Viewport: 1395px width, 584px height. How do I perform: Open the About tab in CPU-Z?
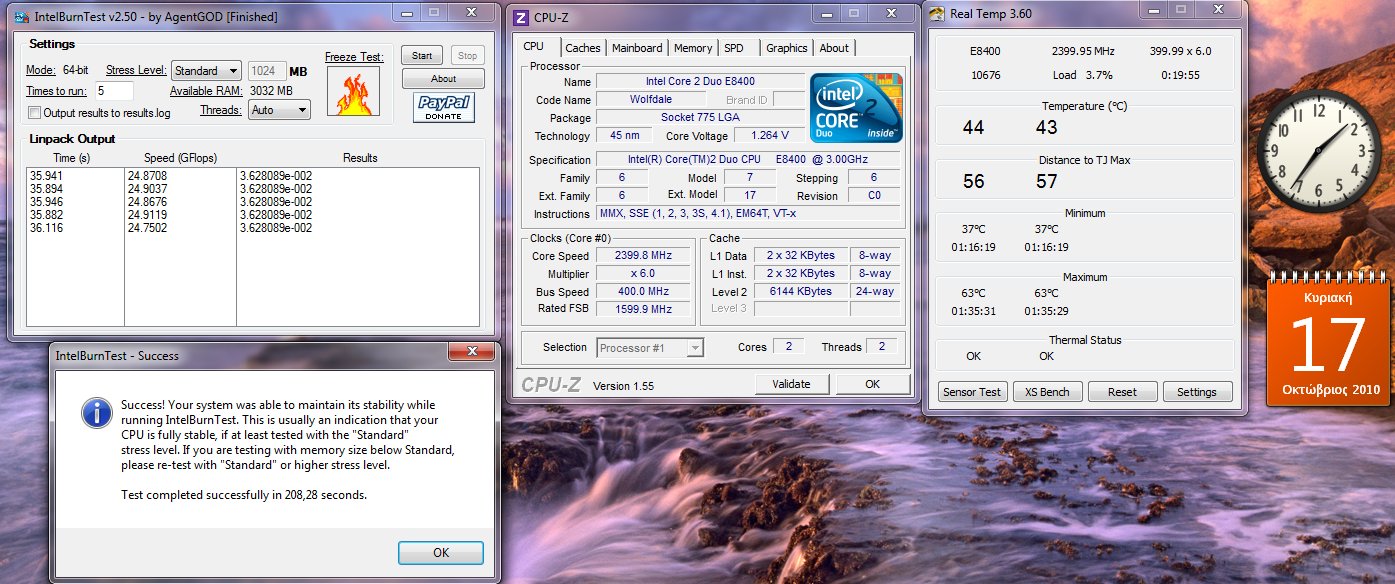pos(834,48)
